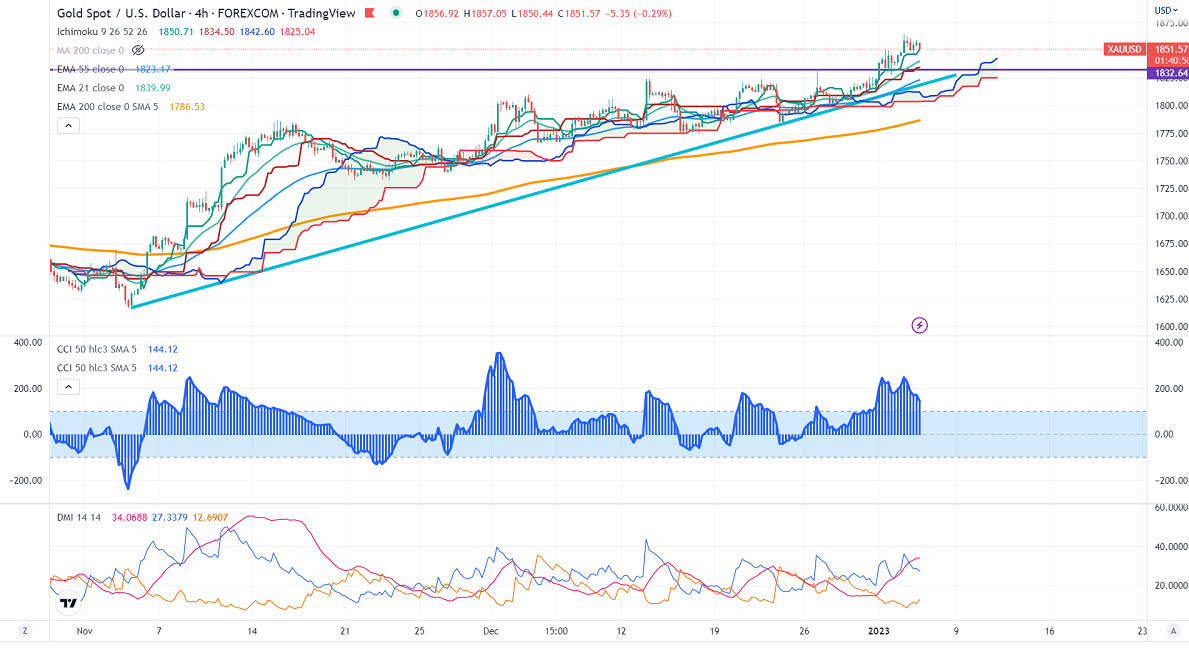Click the red flag icon beside the title
Screen dimensions: 1189x648
coord(369,13)
